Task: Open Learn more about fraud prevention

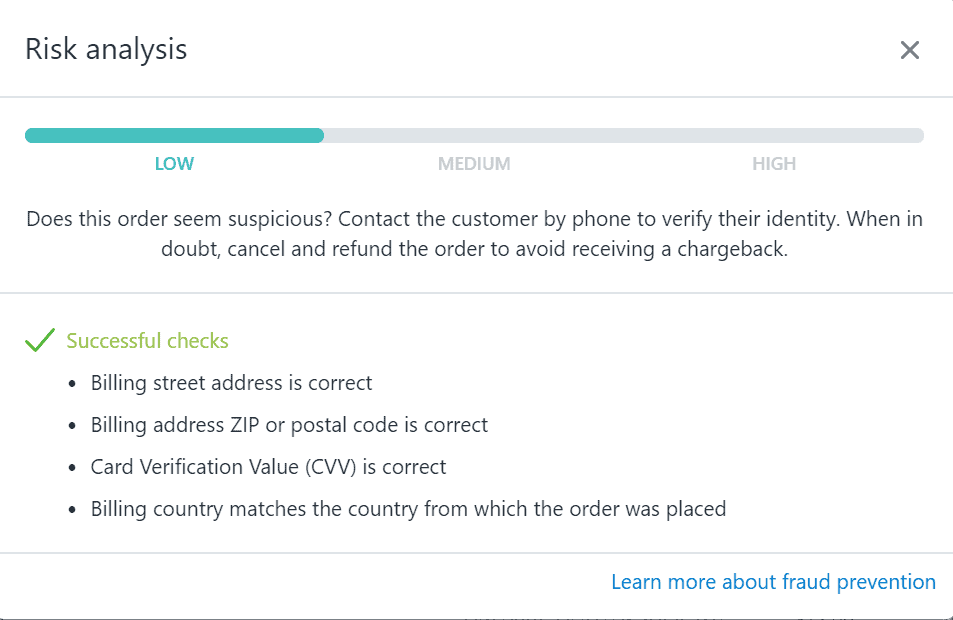Action: click(x=773, y=581)
